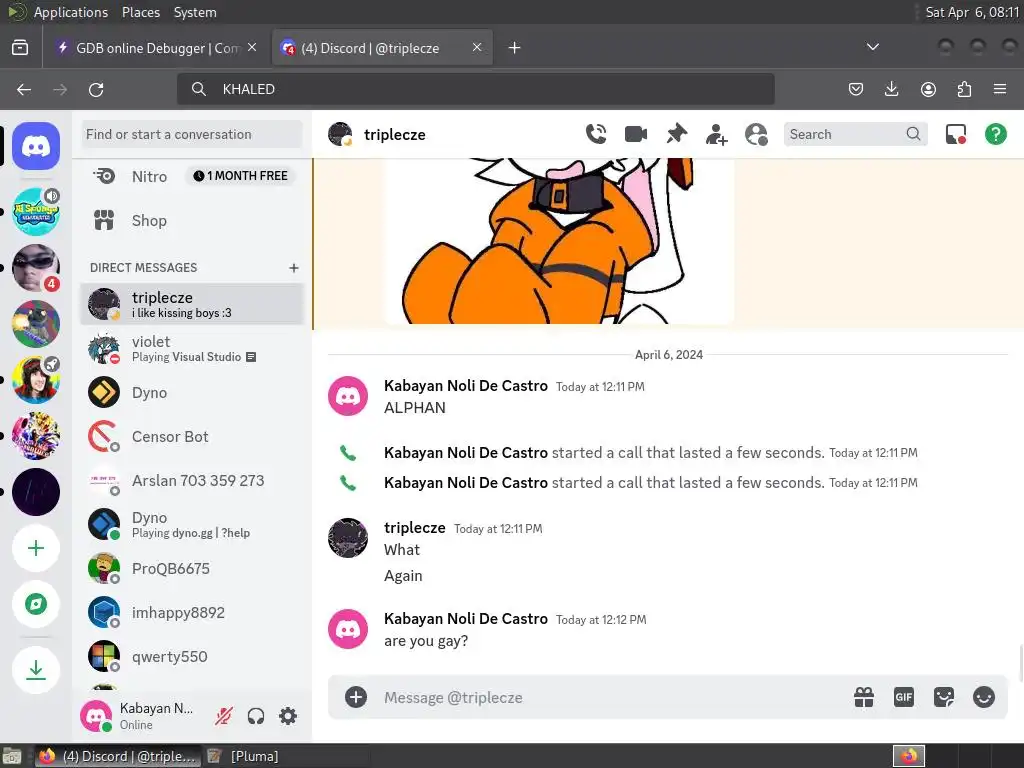Open Pocket save button
The height and width of the screenshot is (768, 1024).
pos(856,89)
